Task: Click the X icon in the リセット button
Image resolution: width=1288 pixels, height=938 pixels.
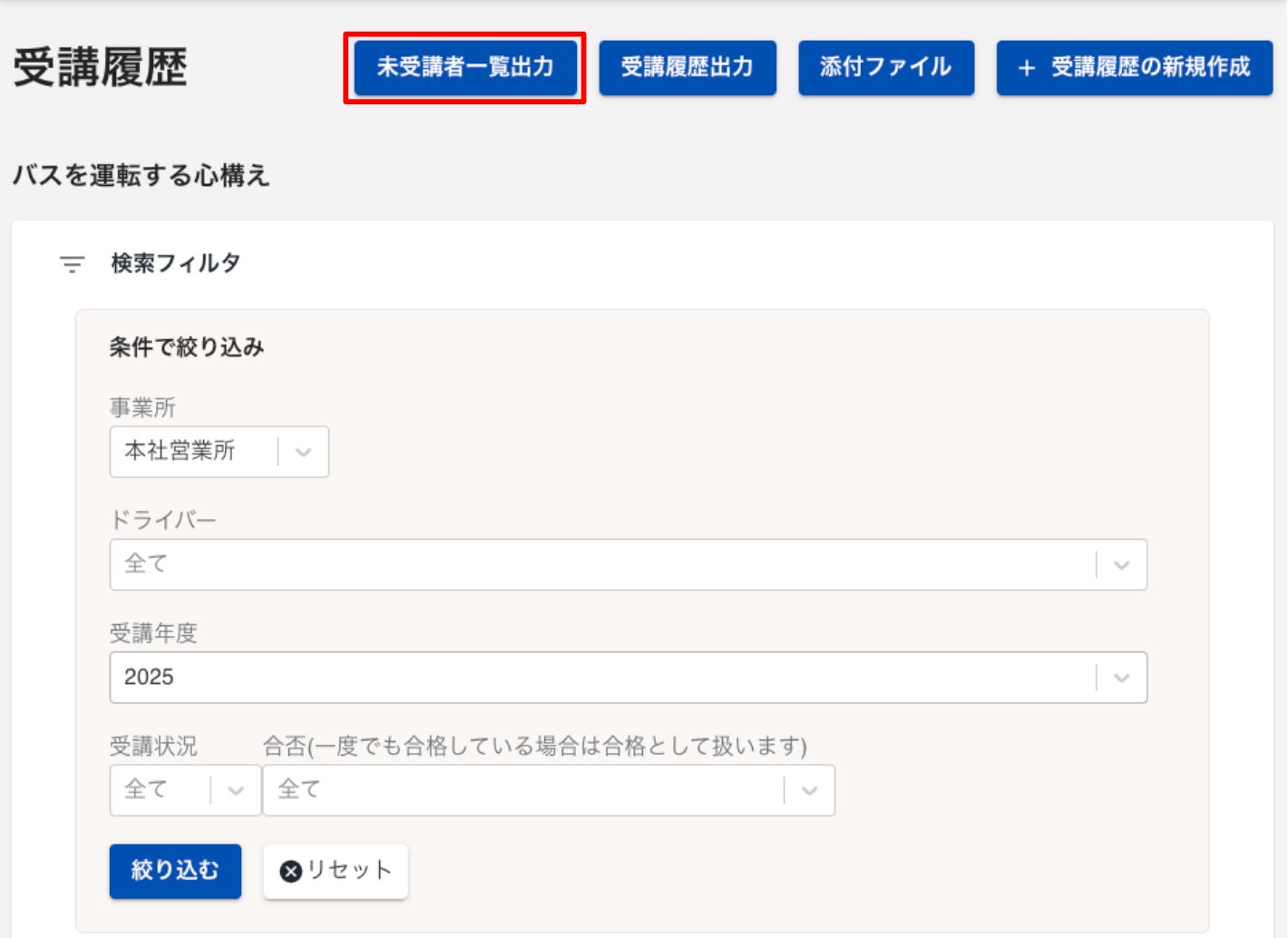Action: (290, 872)
